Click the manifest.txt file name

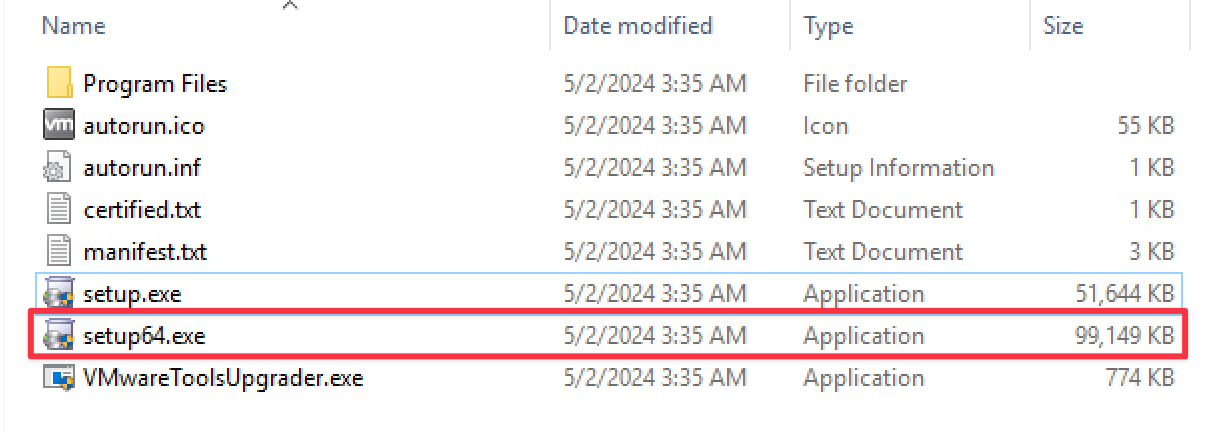pos(145,252)
